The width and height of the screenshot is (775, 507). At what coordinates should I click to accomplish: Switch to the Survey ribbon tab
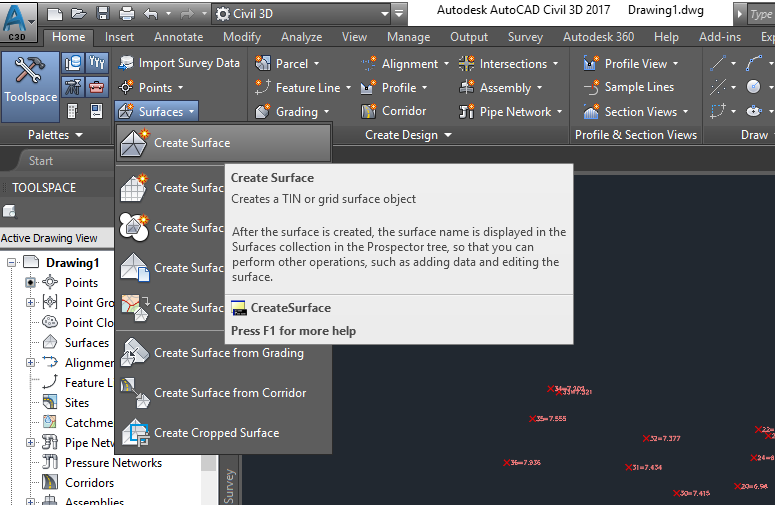(525, 37)
